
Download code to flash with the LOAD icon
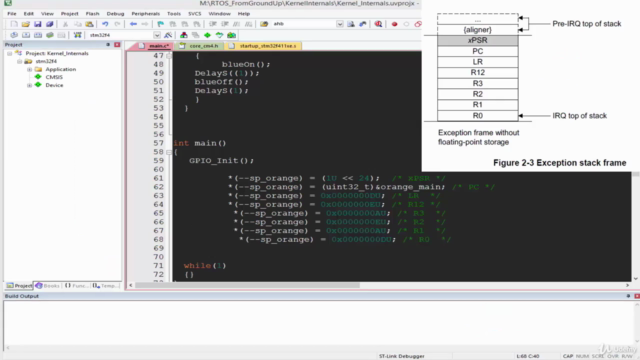pyautogui.click(x=77, y=35)
